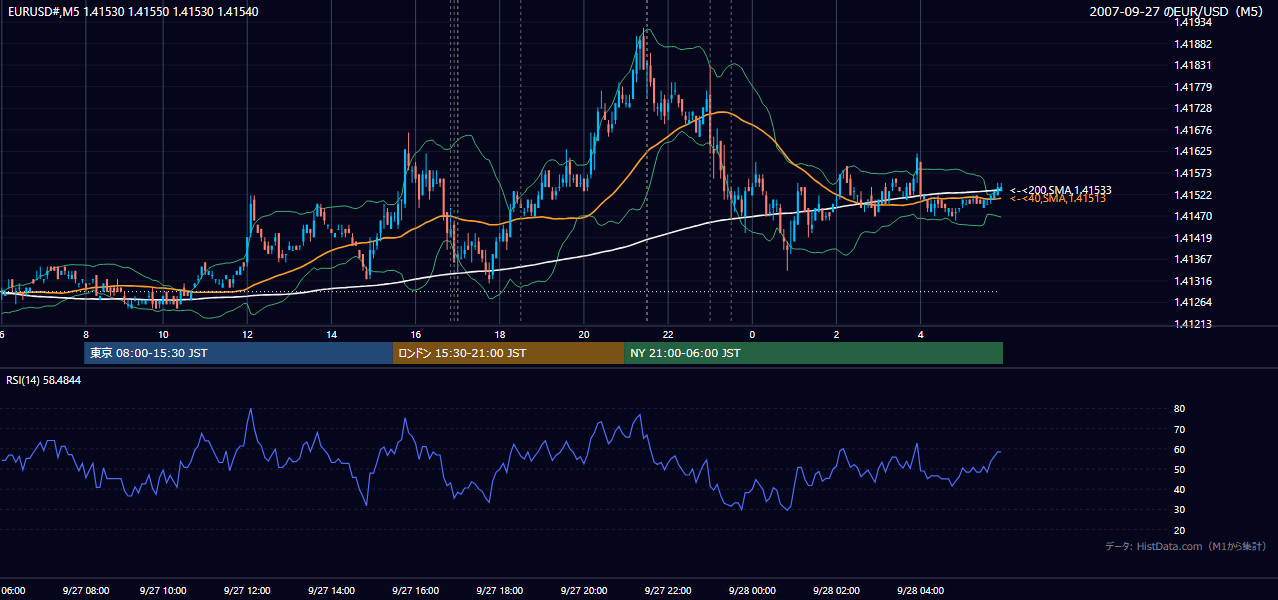Viewport: 1278px width, 600px height.
Task: Click the 40 SMA 1.41513 line label
Action: (x=1057, y=199)
